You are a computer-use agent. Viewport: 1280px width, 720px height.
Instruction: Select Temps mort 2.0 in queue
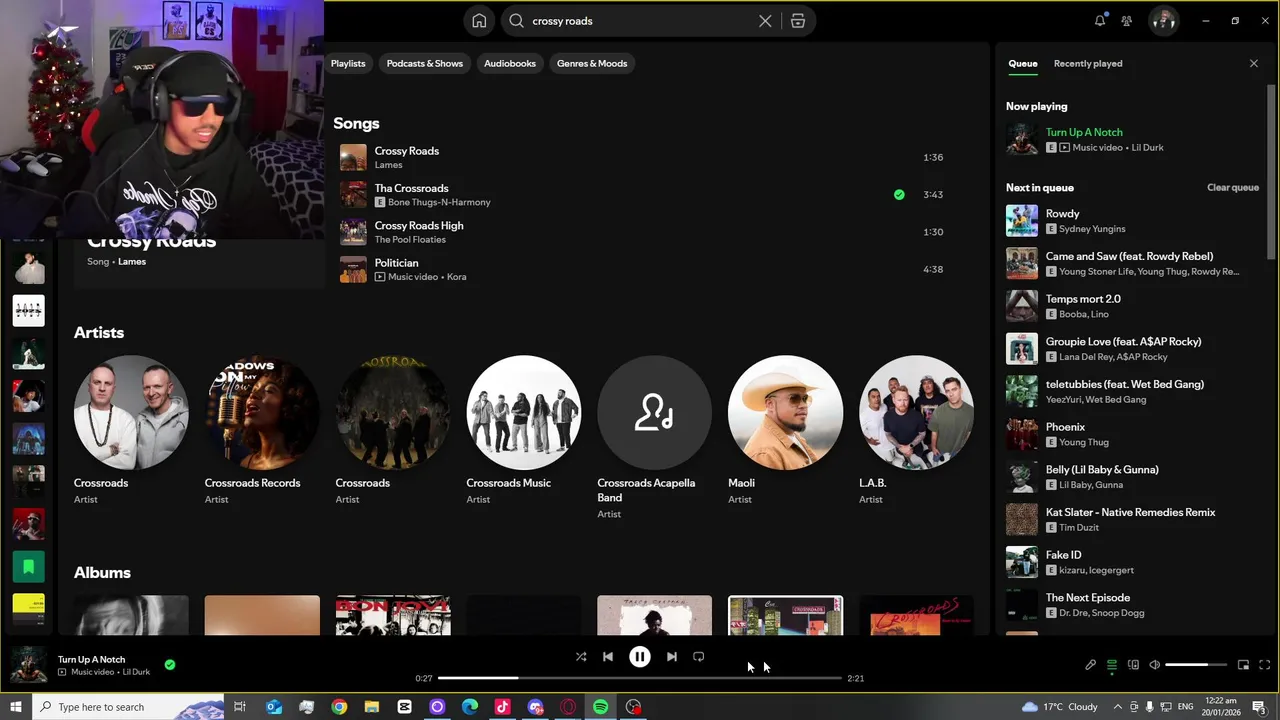click(1134, 306)
